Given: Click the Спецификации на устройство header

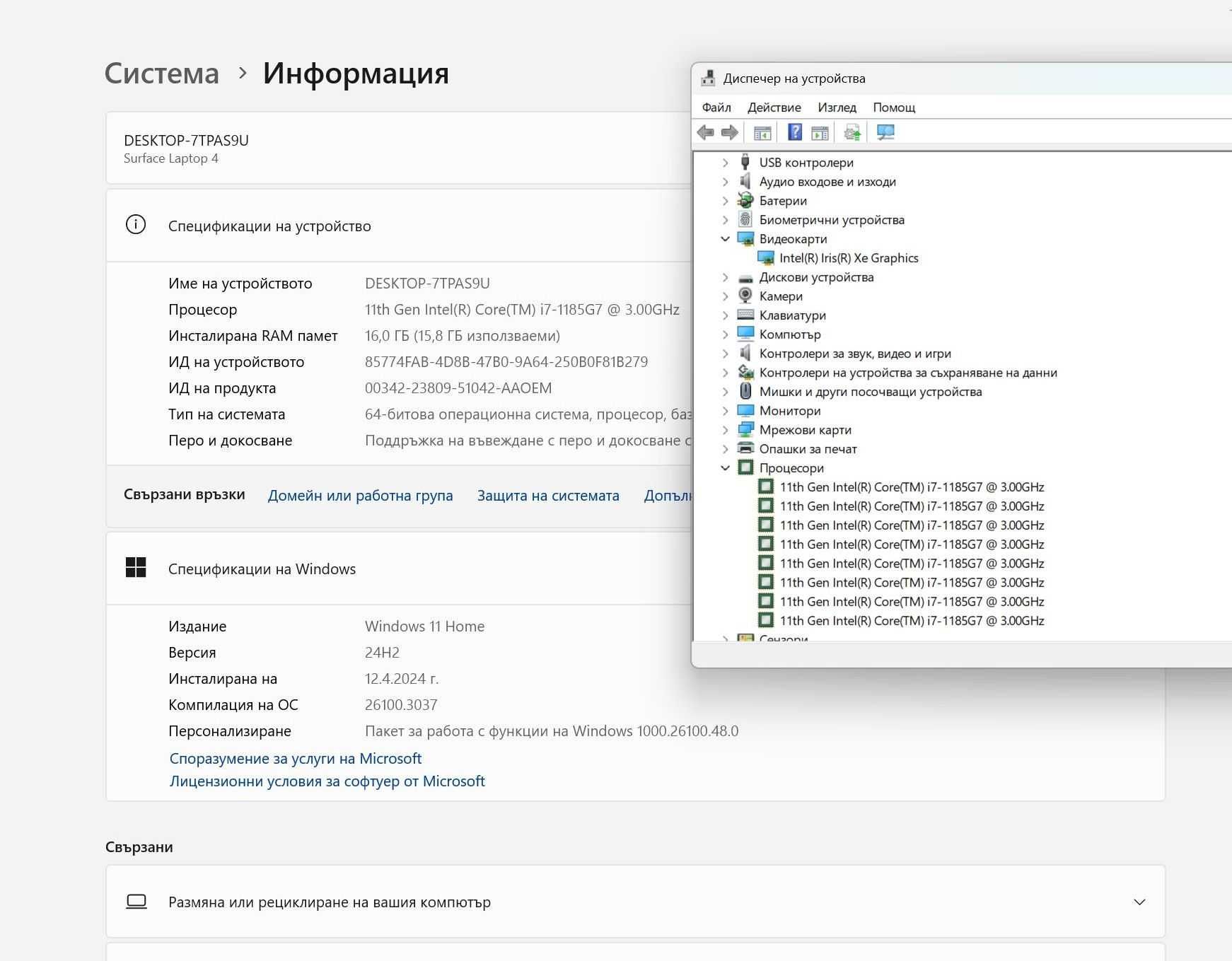Looking at the screenshot, I should [x=269, y=226].
